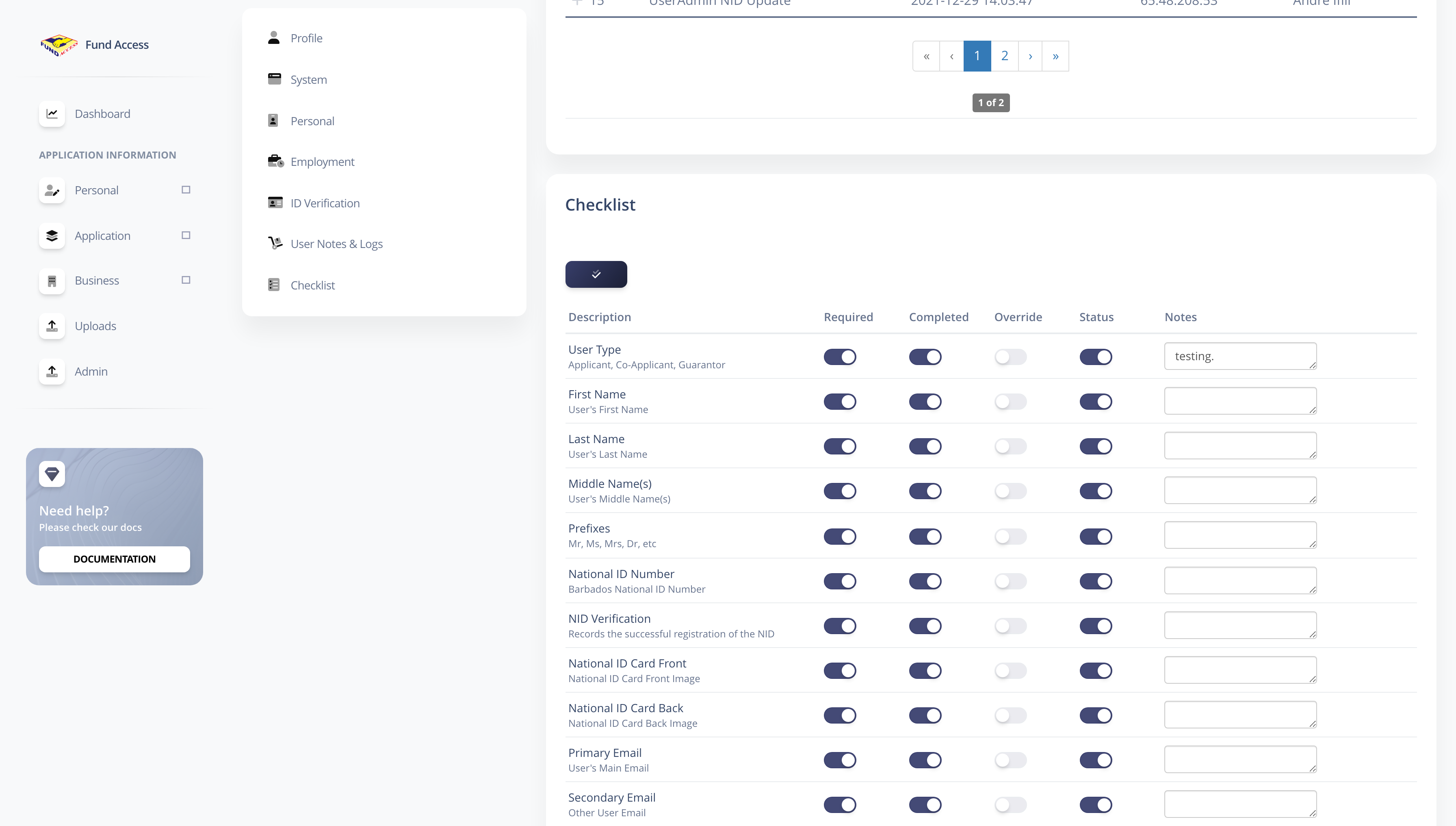Go to next page of the log table
Image resolution: width=1456 pixels, height=826 pixels.
[1030, 56]
